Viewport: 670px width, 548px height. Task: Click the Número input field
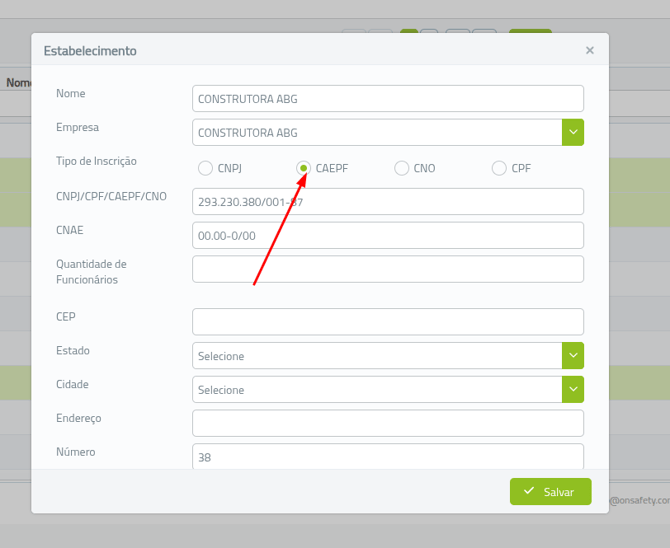coord(387,457)
